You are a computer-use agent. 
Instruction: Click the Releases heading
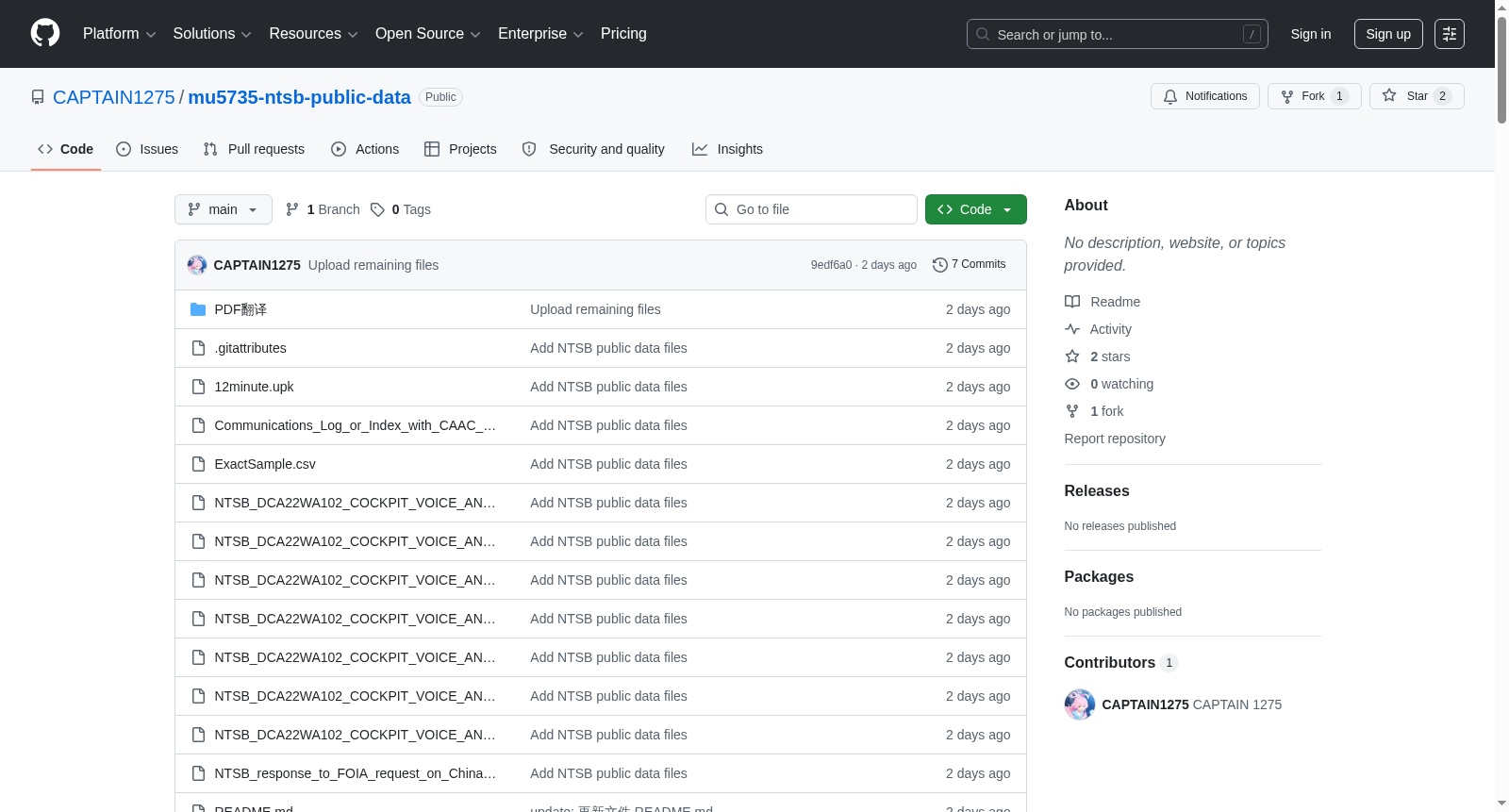[1097, 491]
